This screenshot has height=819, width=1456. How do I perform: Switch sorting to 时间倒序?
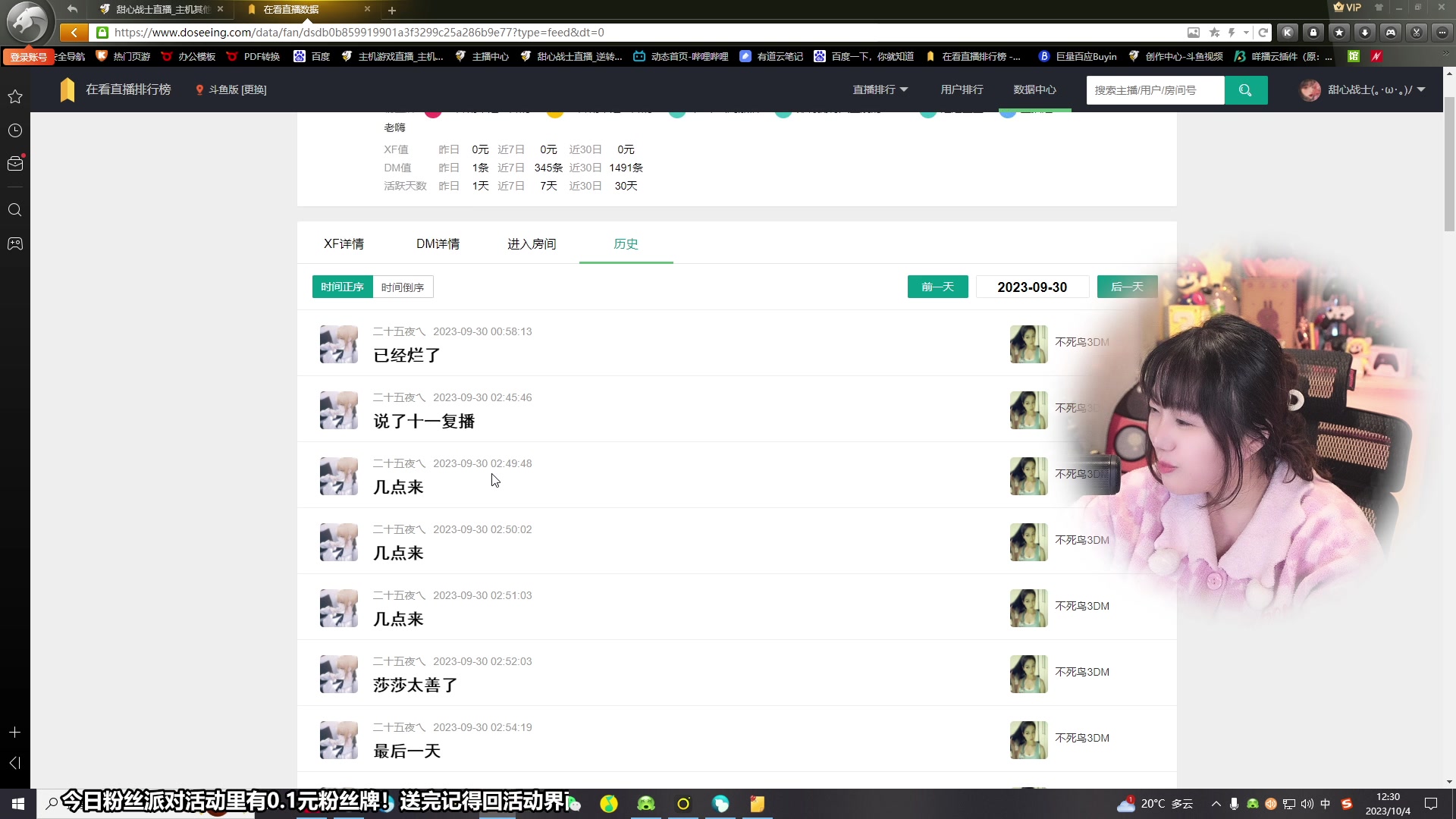[x=403, y=287]
